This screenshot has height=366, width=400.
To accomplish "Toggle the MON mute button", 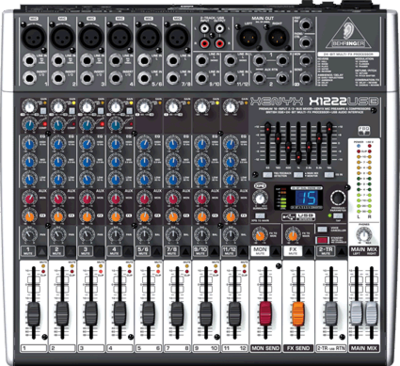I will click(260, 251).
